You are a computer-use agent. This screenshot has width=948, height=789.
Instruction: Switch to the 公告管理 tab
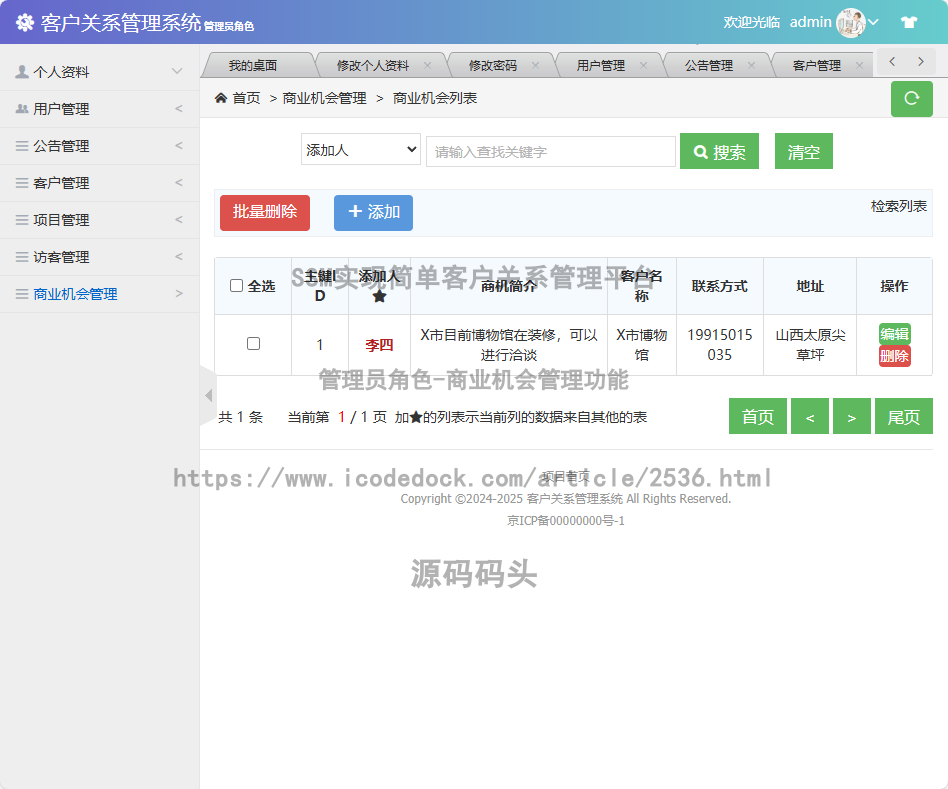point(709,65)
